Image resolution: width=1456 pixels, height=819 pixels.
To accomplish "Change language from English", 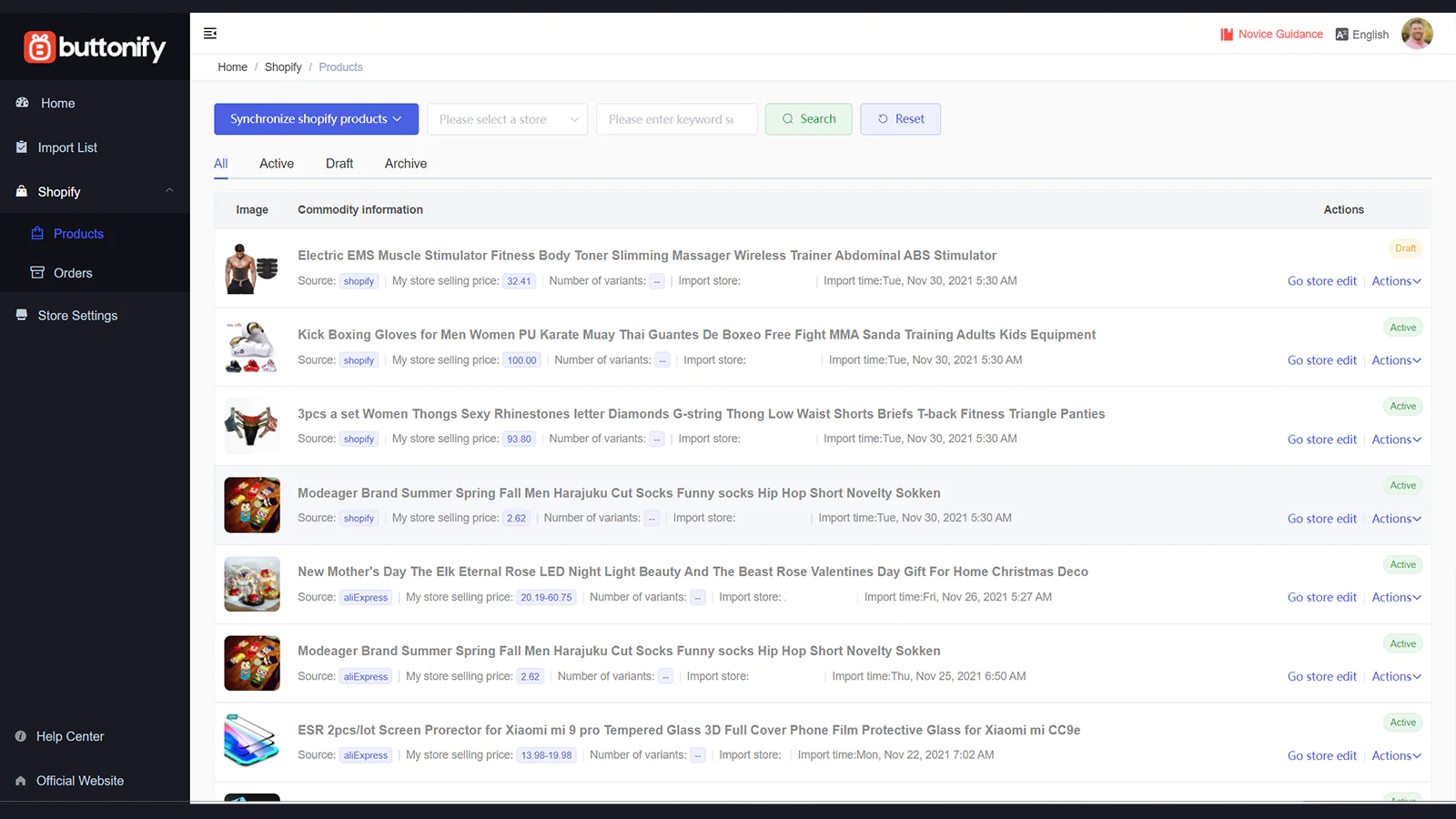I will pos(1361,35).
